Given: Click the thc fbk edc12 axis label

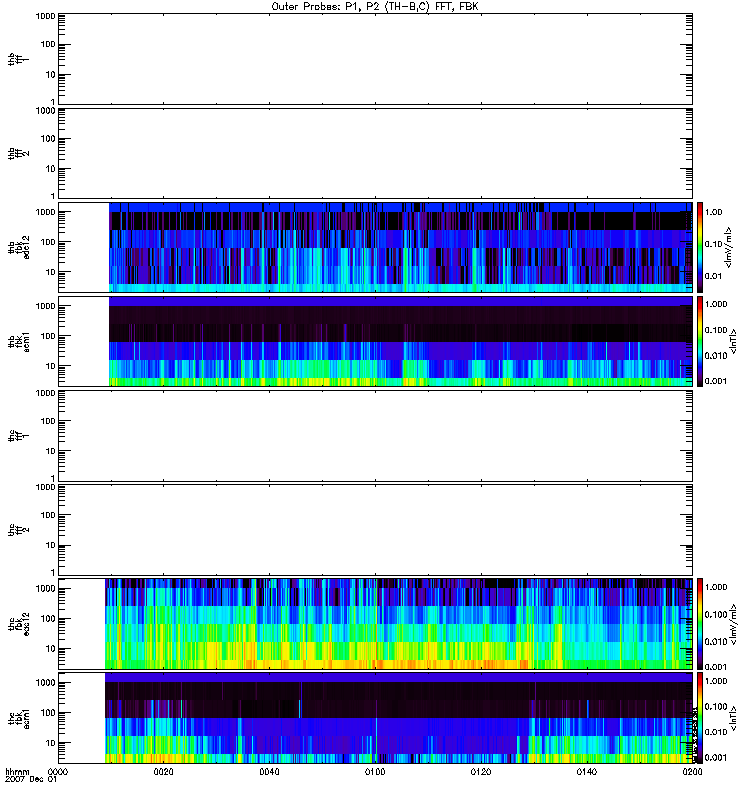Looking at the screenshot, I should [19, 623].
